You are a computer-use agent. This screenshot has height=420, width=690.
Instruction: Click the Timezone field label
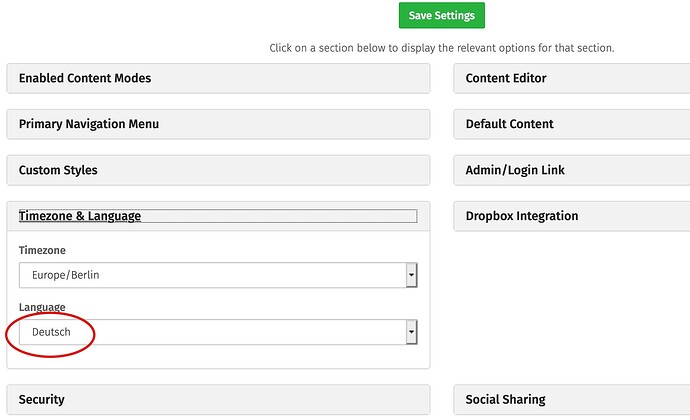[42, 250]
